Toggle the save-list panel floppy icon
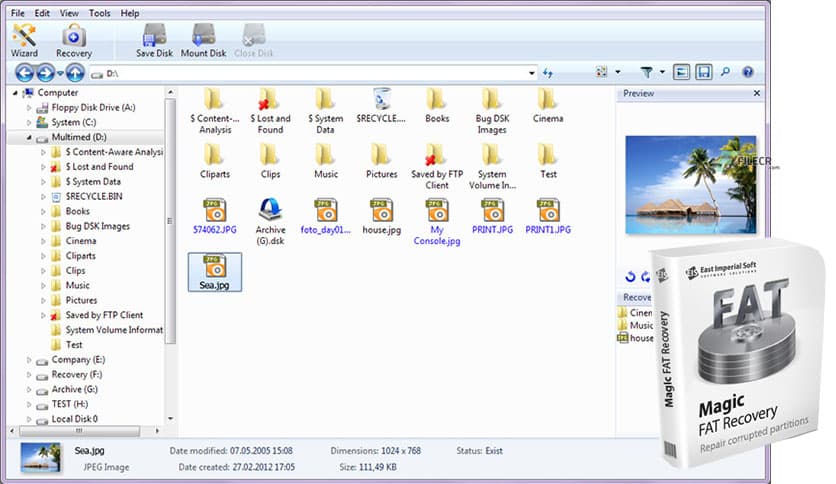Screen dimensions: 836x484 pos(704,73)
